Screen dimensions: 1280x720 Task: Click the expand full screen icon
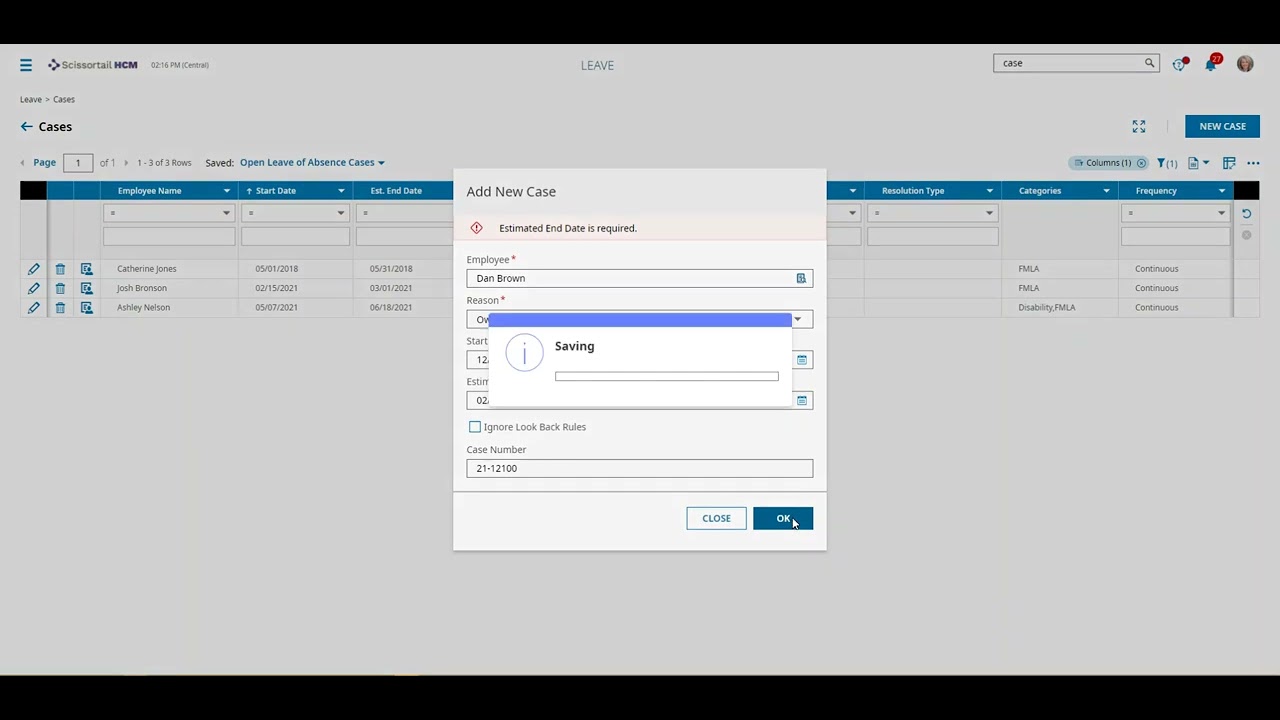coord(1138,126)
